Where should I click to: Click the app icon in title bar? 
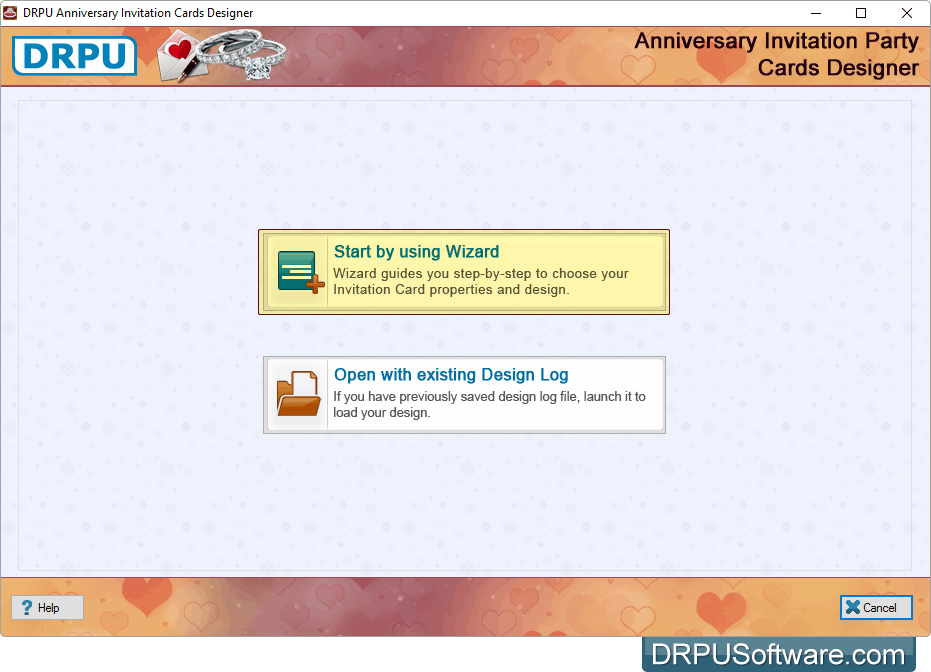[x=10, y=12]
